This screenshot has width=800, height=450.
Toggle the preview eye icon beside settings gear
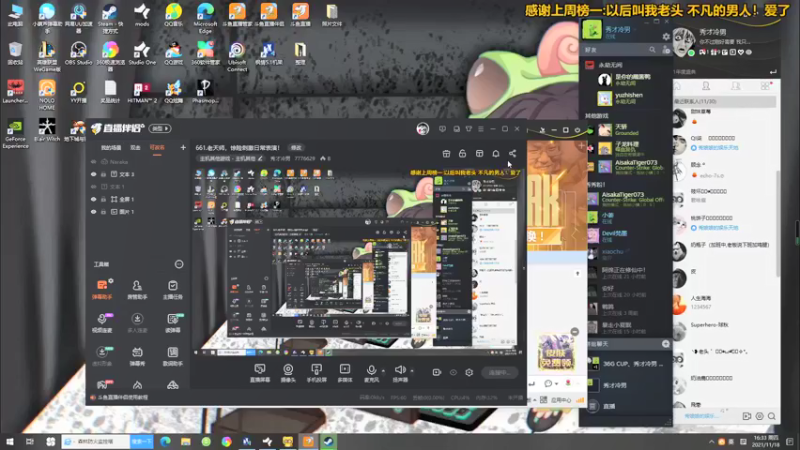pyautogui.click(x=453, y=372)
